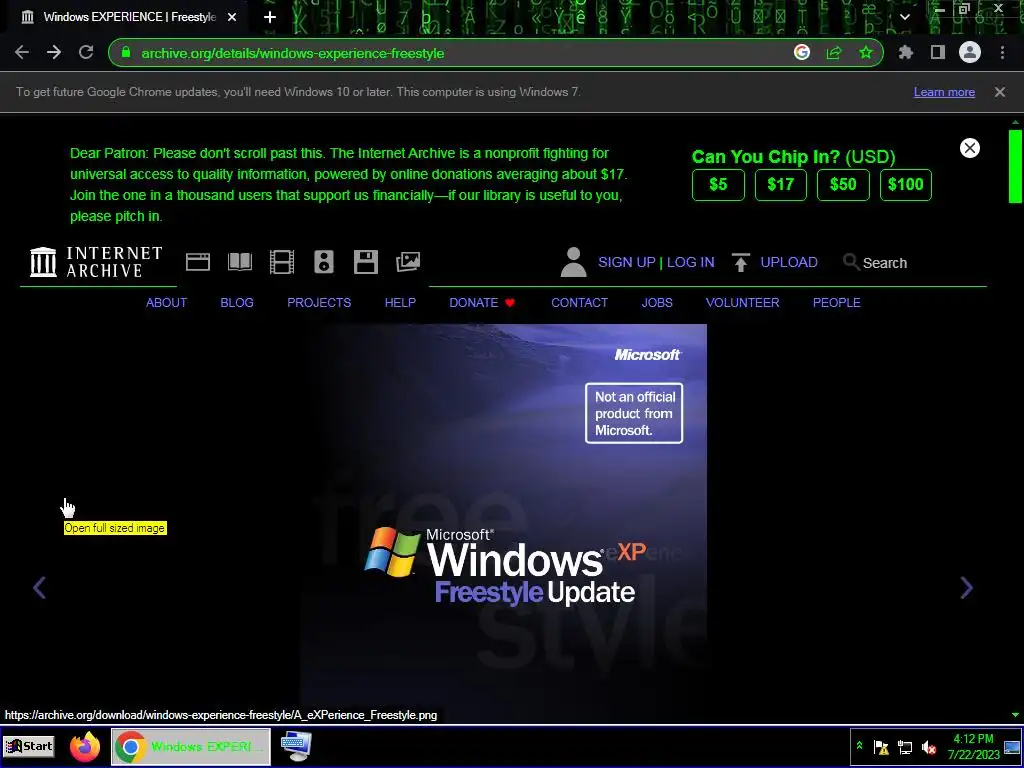Click the network tray icon

(905, 747)
